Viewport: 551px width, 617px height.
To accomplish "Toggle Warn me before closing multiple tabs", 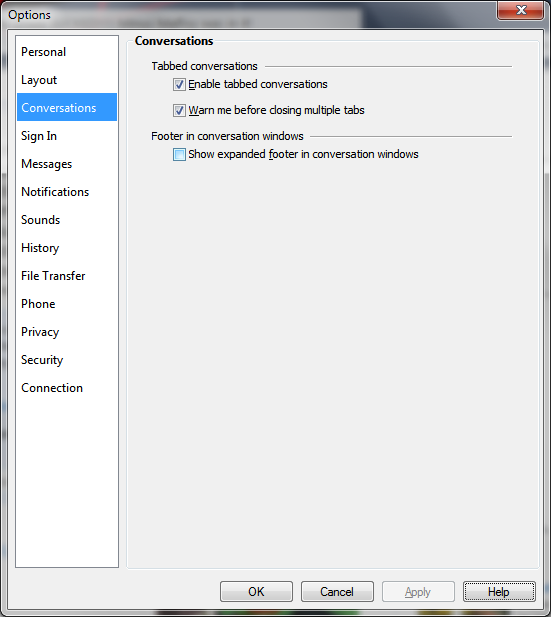I will click(x=179, y=111).
